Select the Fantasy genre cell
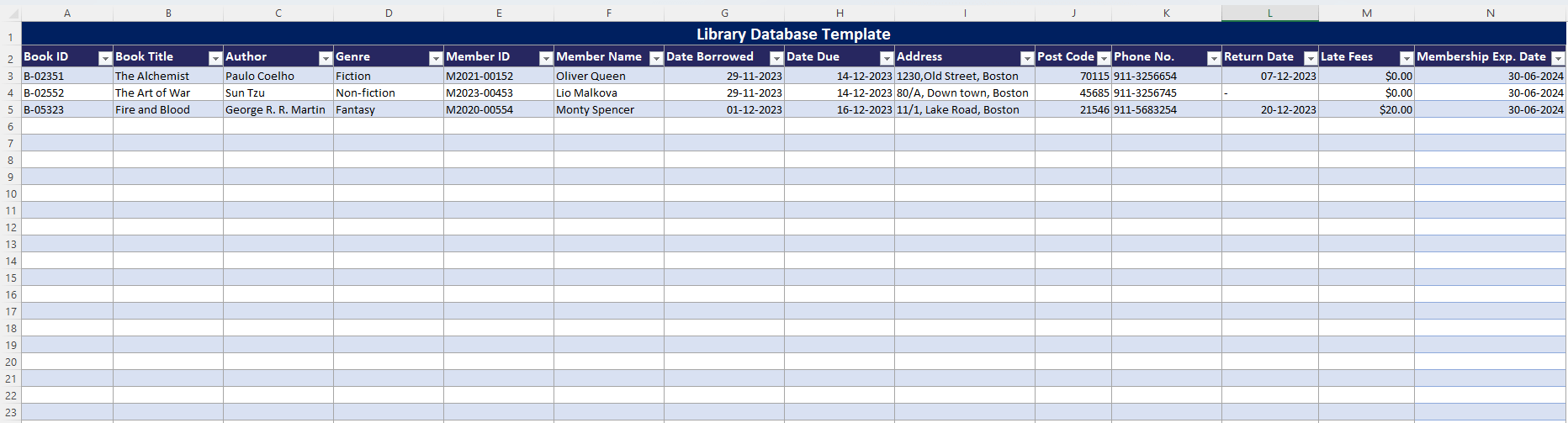 (389, 109)
